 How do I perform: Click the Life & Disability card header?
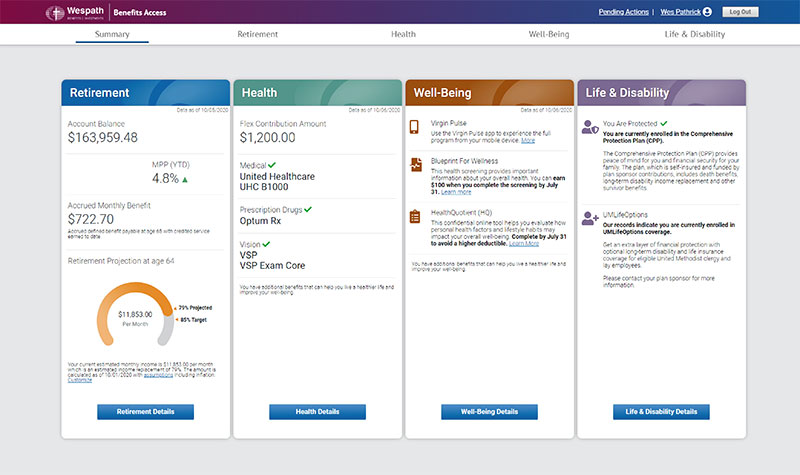click(661, 93)
